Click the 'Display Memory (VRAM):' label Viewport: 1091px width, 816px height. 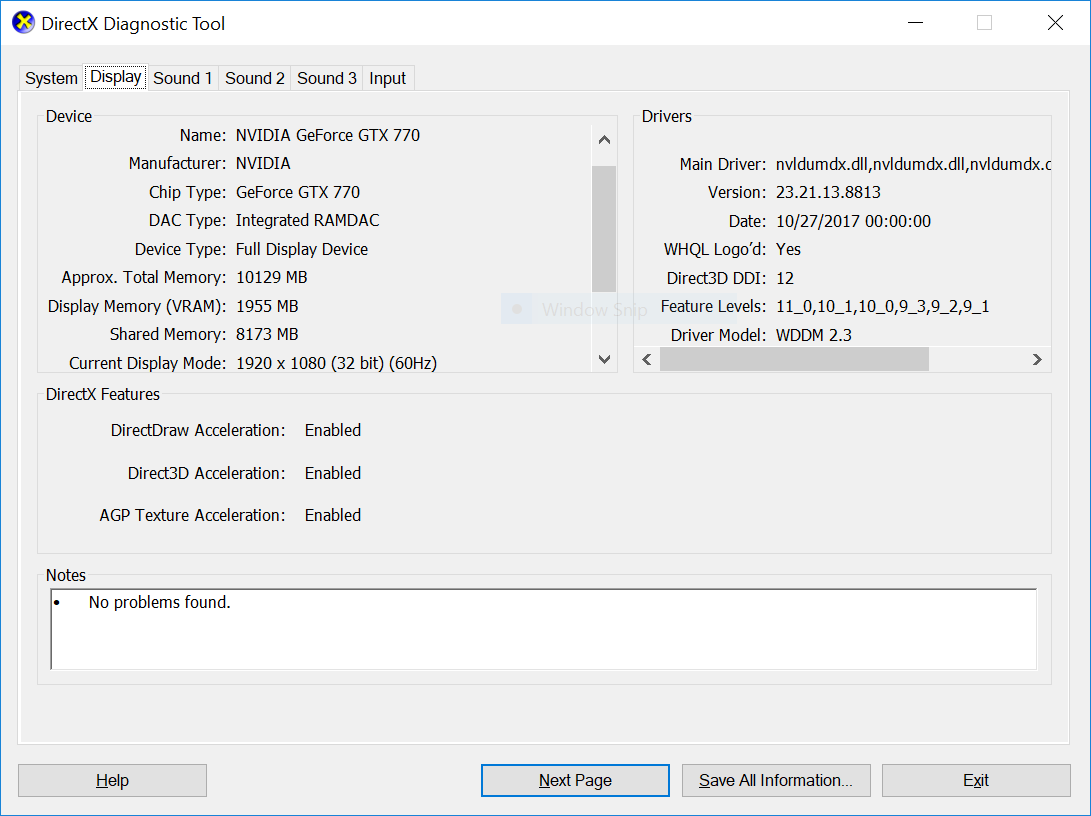[137, 307]
